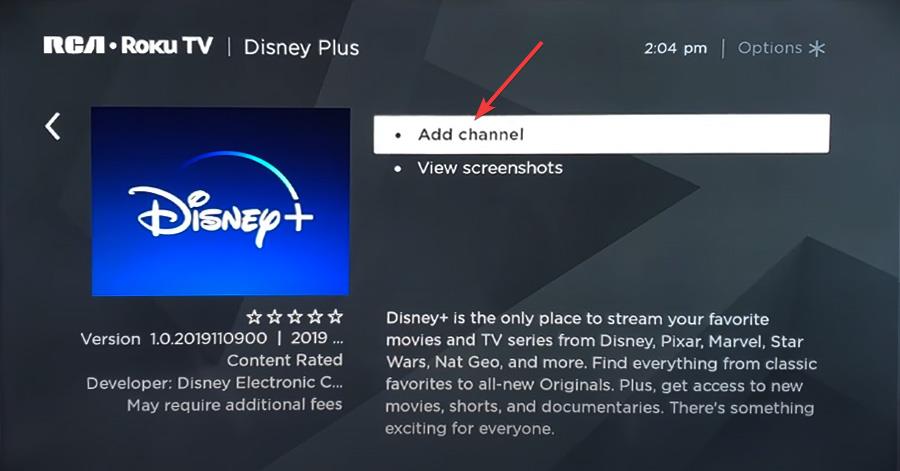
Task: Click the RCA brand logo
Action: pos(75,45)
